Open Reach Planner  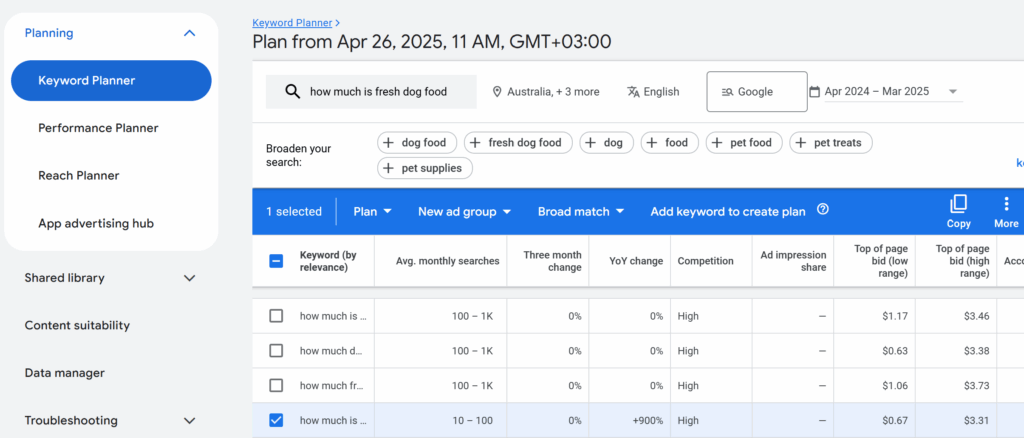(x=78, y=176)
